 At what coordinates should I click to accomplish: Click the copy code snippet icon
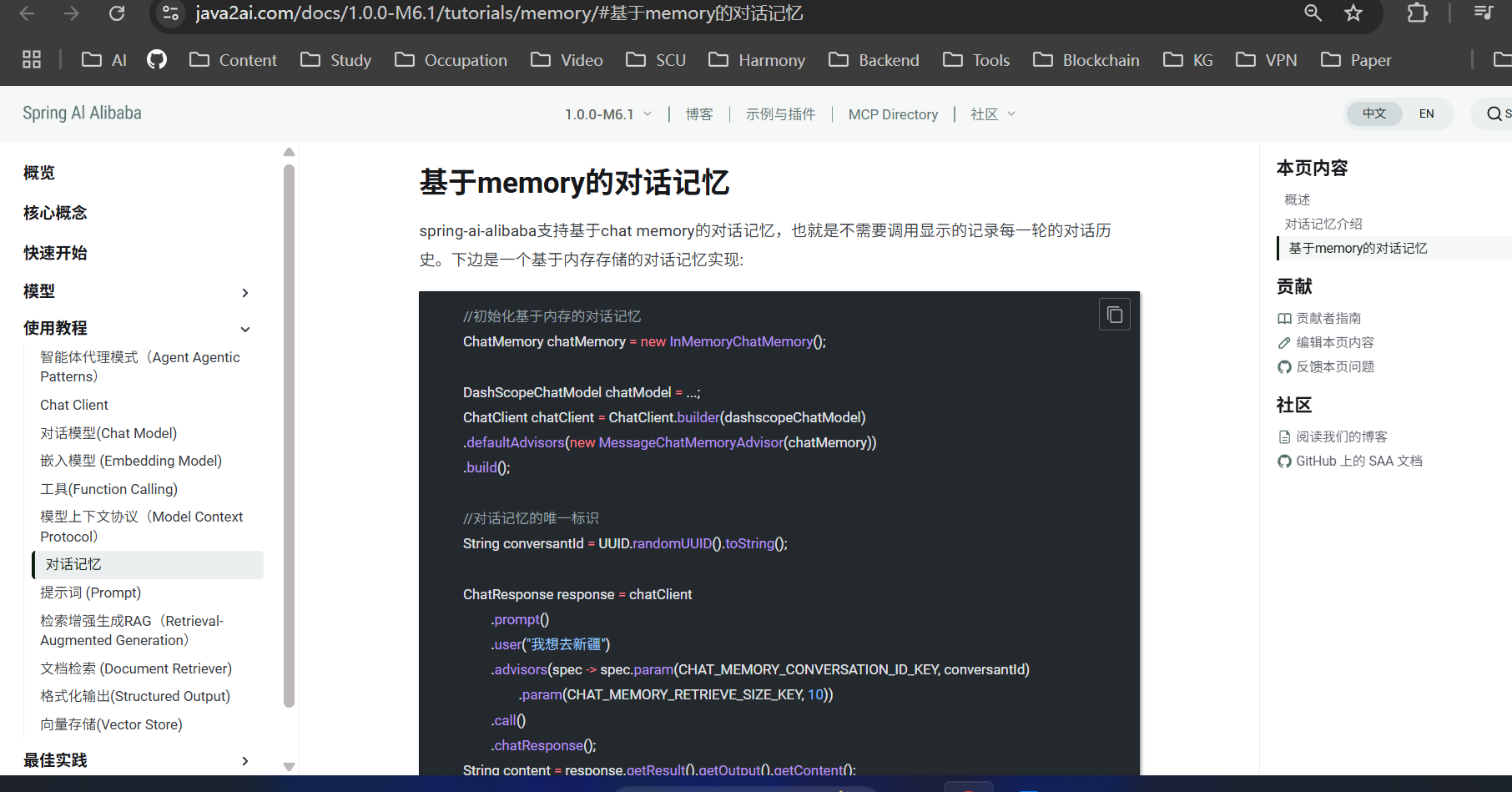click(1114, 314)
